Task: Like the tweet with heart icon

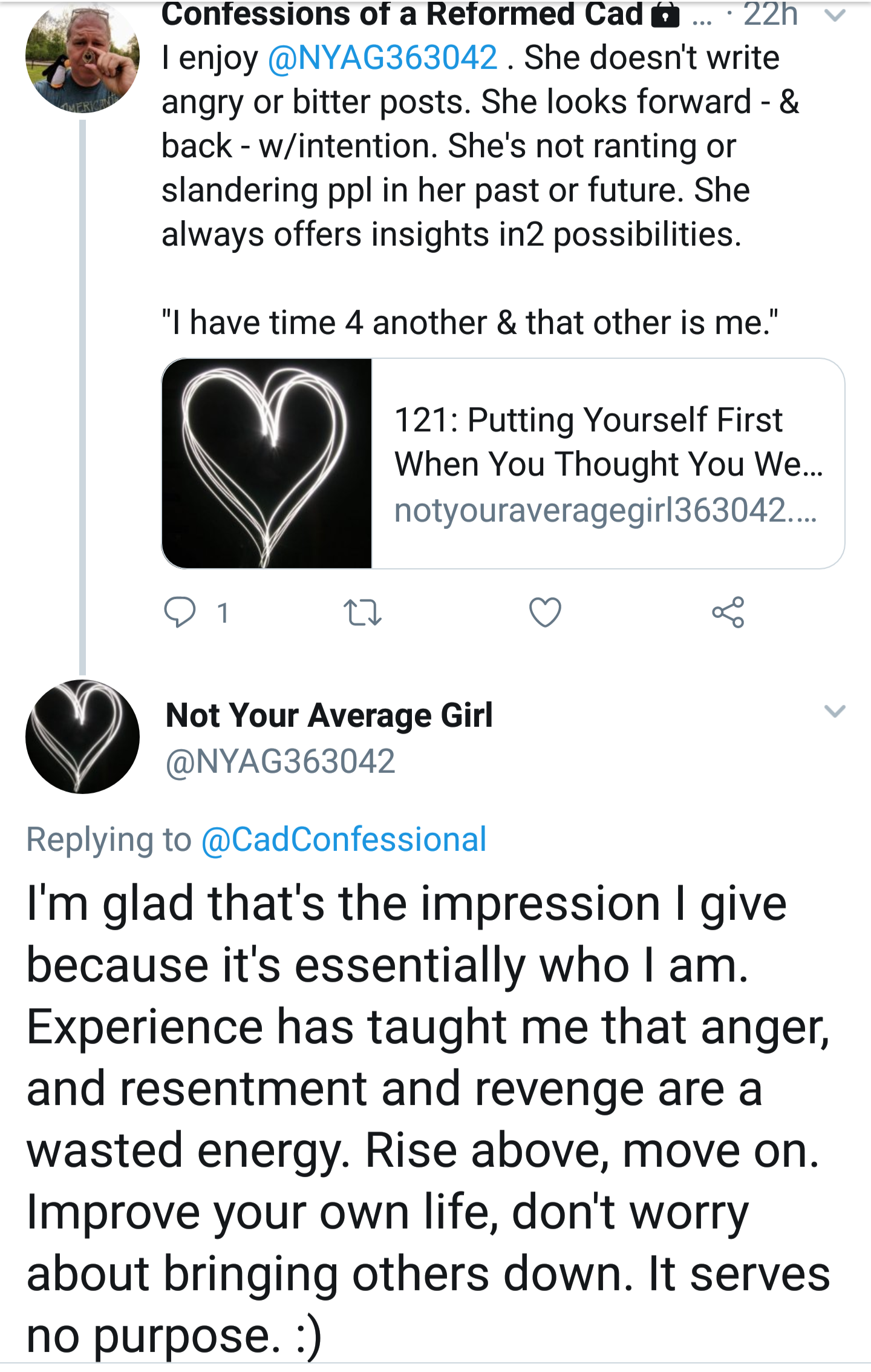Action: tap(545, 612)
